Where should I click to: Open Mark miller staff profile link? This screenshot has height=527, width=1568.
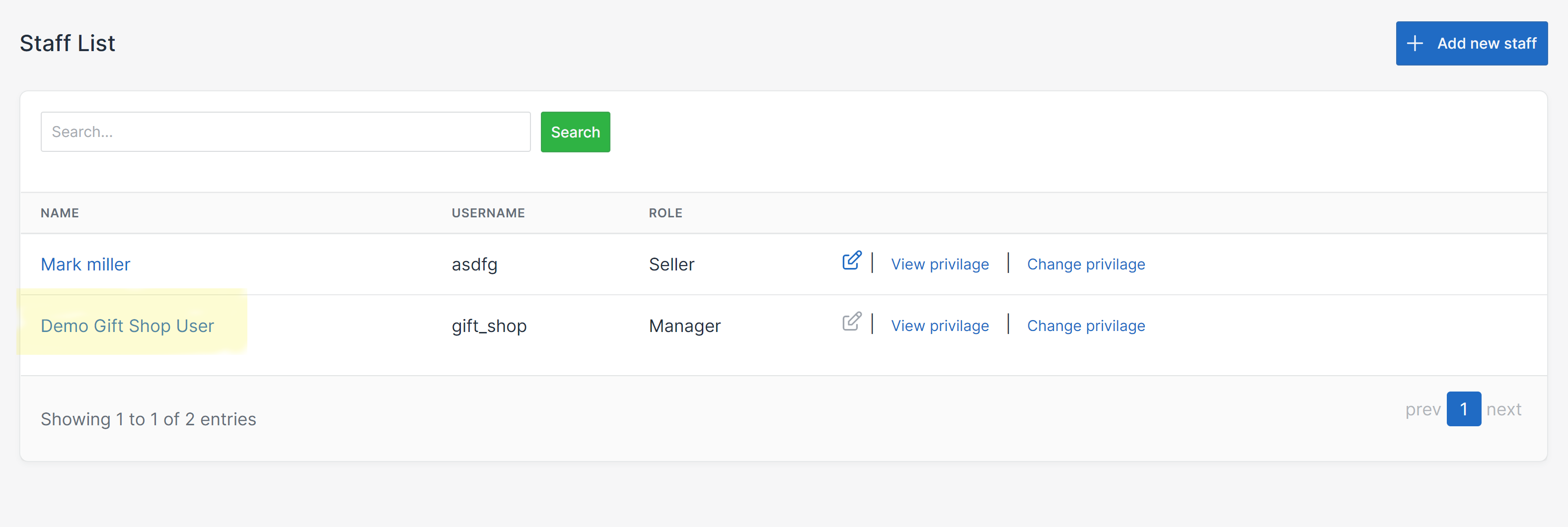(x=85, y=264)
